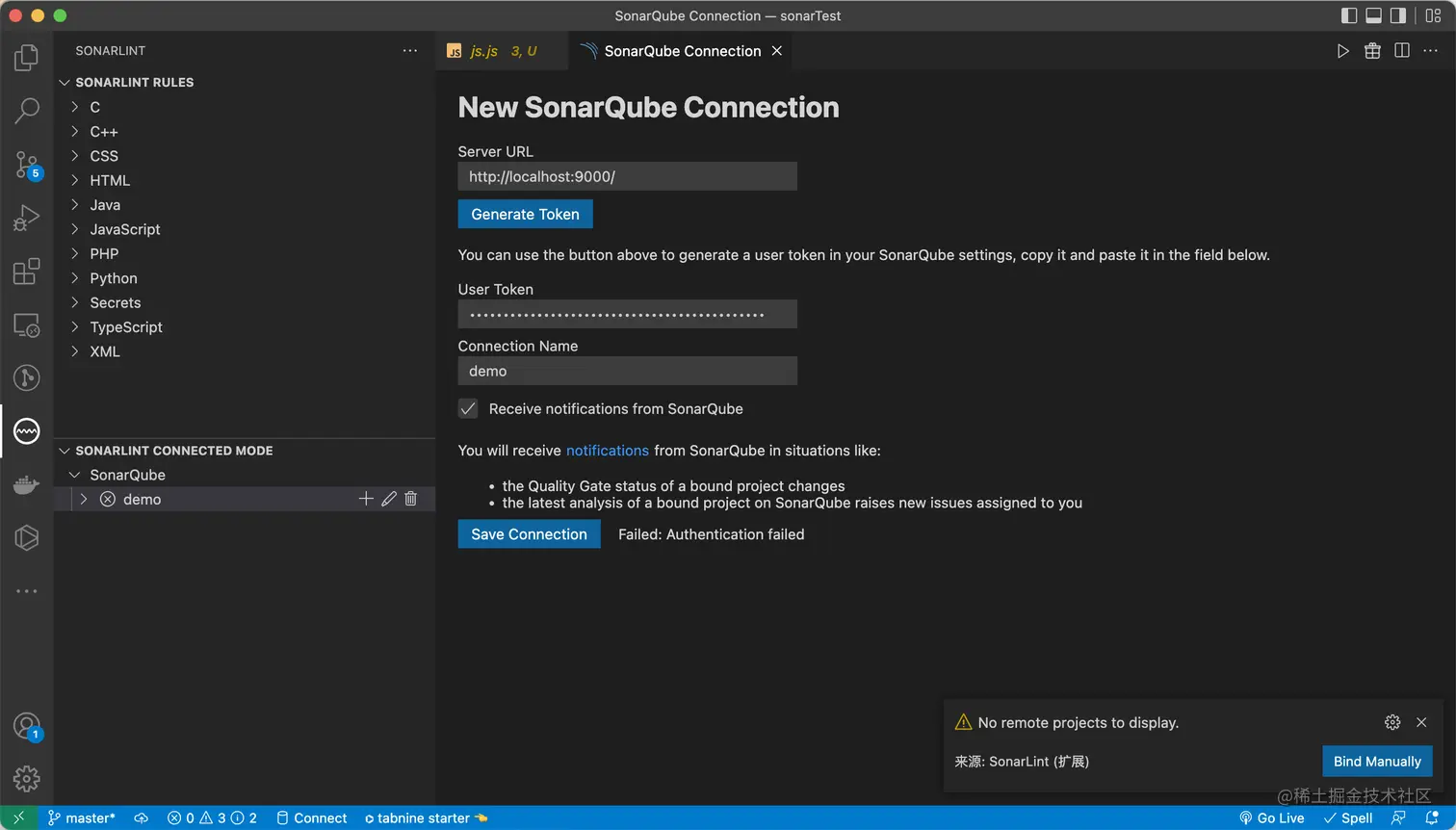Open notification settings gear icon
1456x830 pixels.
(x=1392, y=722)
